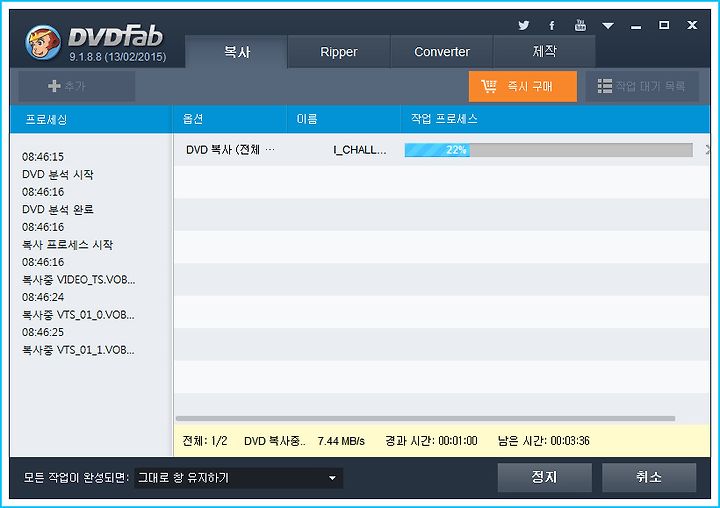Click log entry 복사중 VTS_01_0.VOB...

pyautogui.click(x=79, y=315)
